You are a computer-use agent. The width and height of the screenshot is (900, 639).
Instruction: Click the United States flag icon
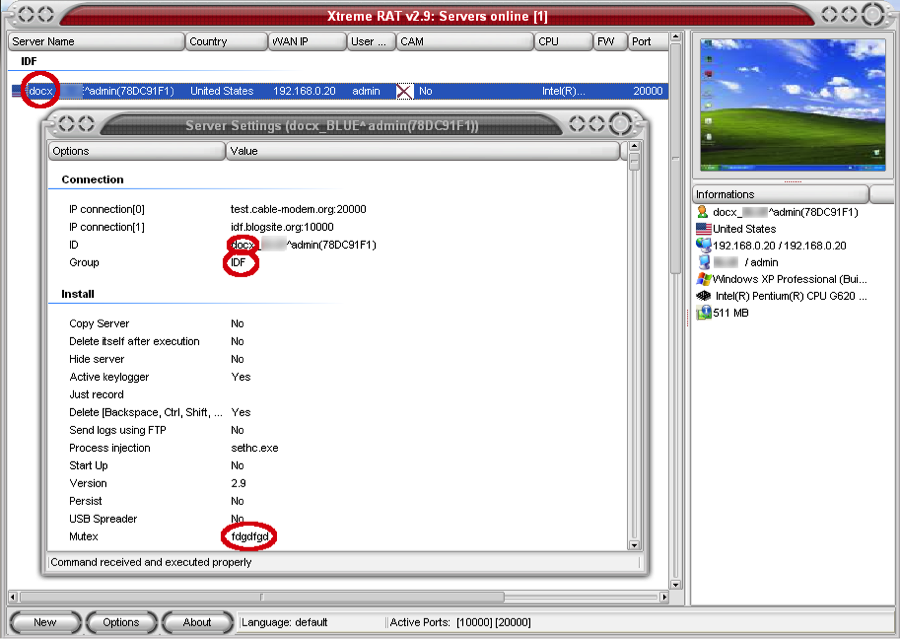[x=703, y=229]
